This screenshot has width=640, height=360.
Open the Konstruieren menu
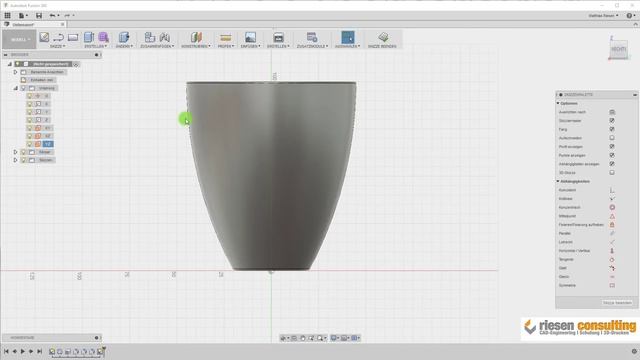[x=196, y=46]
